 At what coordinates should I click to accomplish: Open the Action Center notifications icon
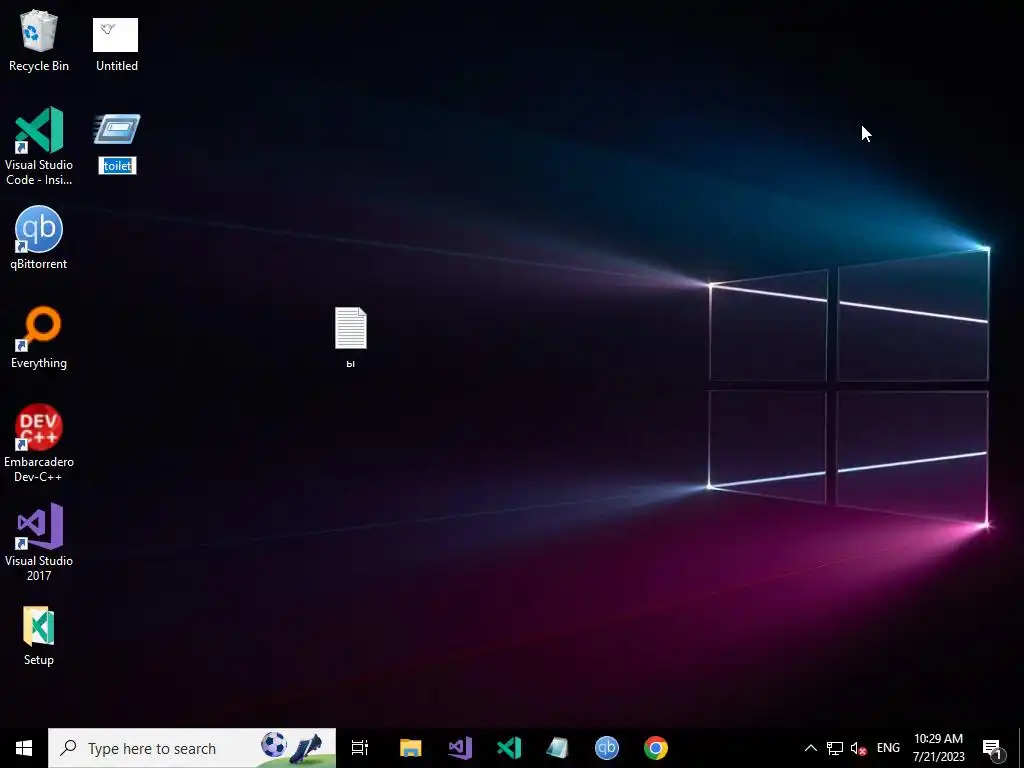coord(993,748)
